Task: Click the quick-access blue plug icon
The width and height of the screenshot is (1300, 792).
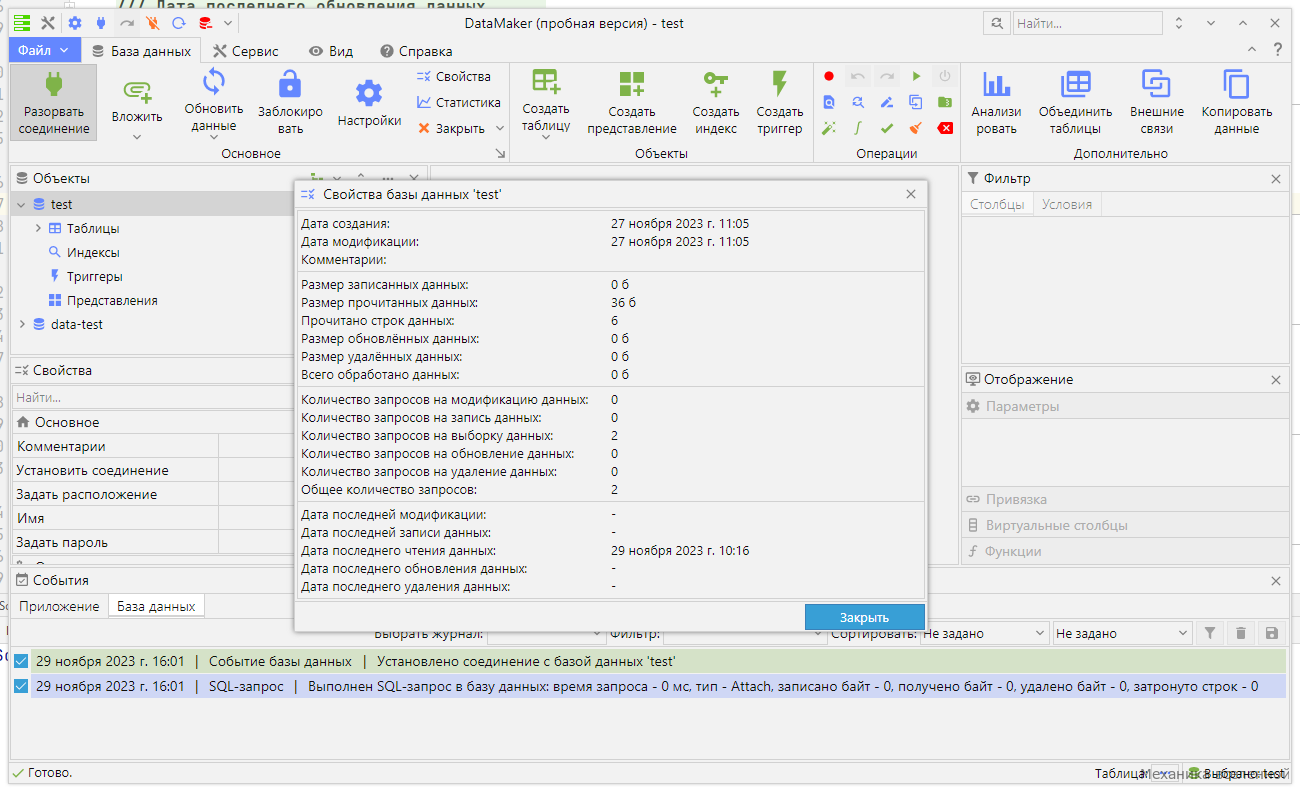Action: click(x=101, y=22)
